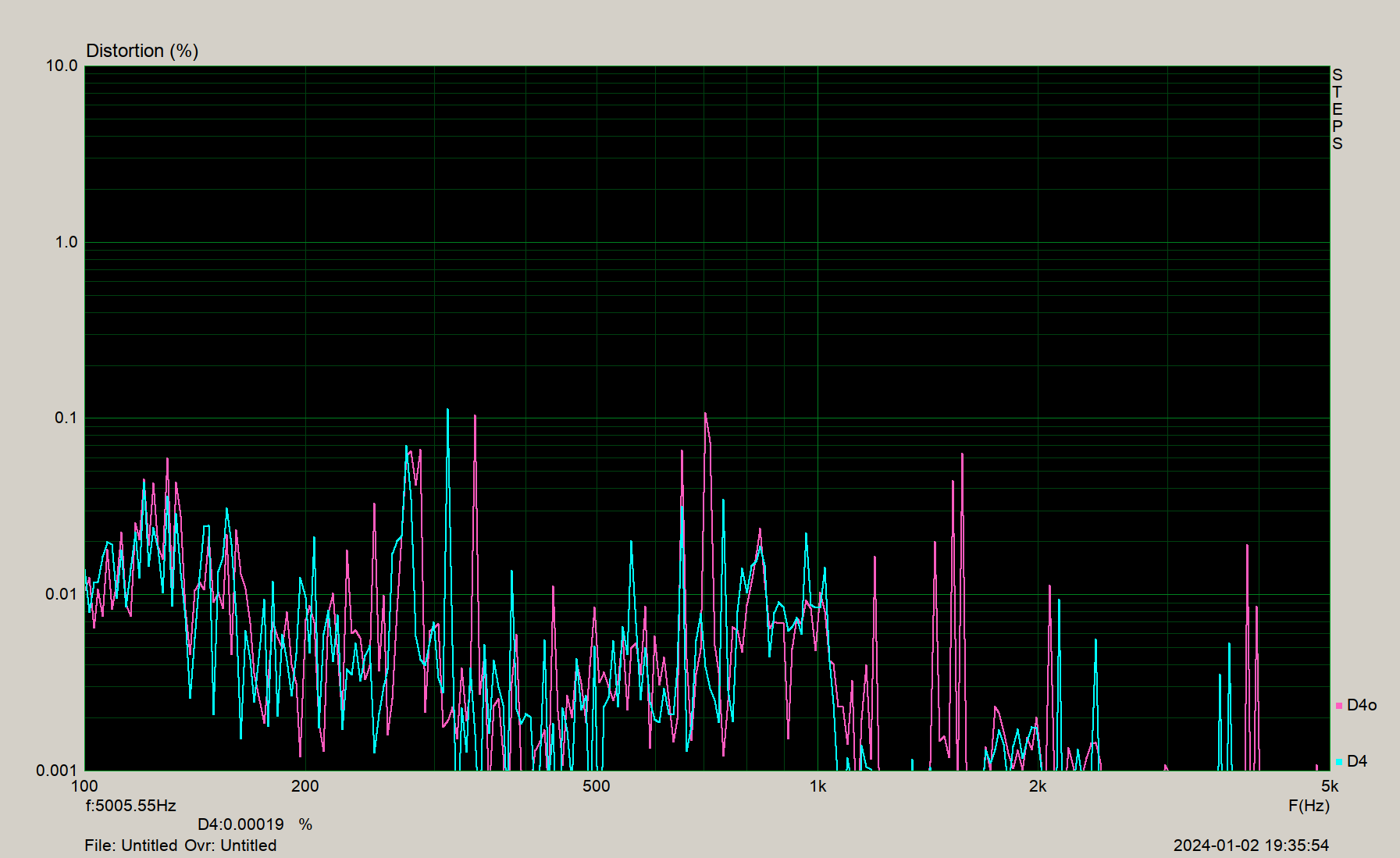The image size is (1400, 858).
Task: Click the 10.0 Y-axis tick label
Action: (x=62, y=66)
